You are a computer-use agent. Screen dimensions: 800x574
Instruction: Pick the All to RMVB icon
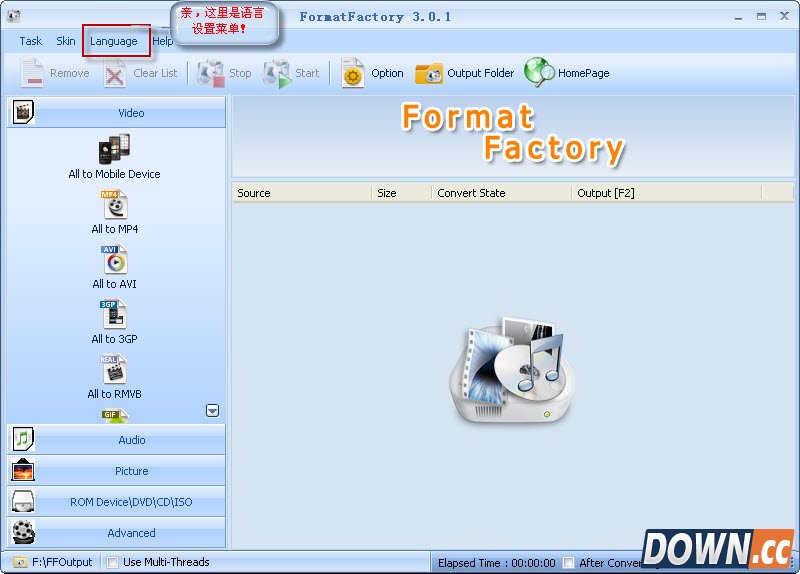tap(114, 370)
